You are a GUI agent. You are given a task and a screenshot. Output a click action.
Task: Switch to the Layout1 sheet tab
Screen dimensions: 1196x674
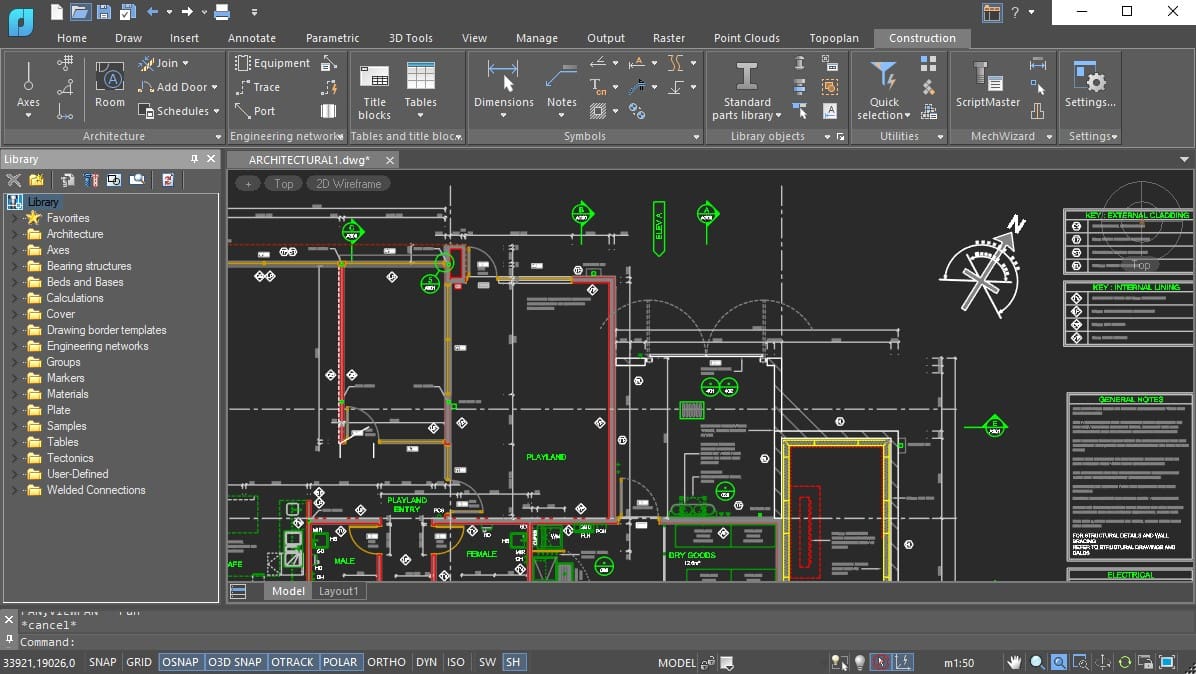pyautogui.click(x=338, y=591)
